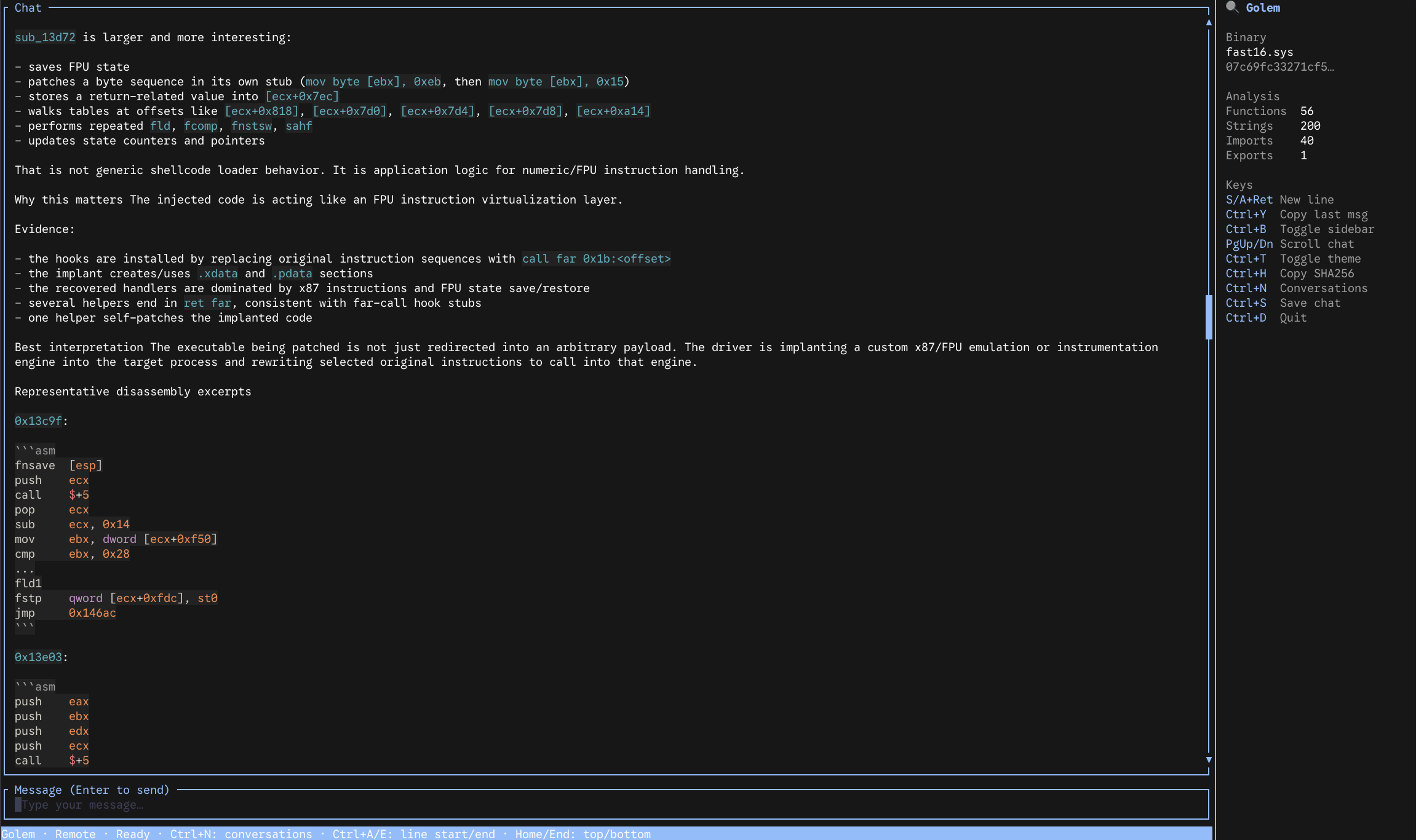Click 'Ctrl+N: conversations' in the status bar

pos(241,834)
